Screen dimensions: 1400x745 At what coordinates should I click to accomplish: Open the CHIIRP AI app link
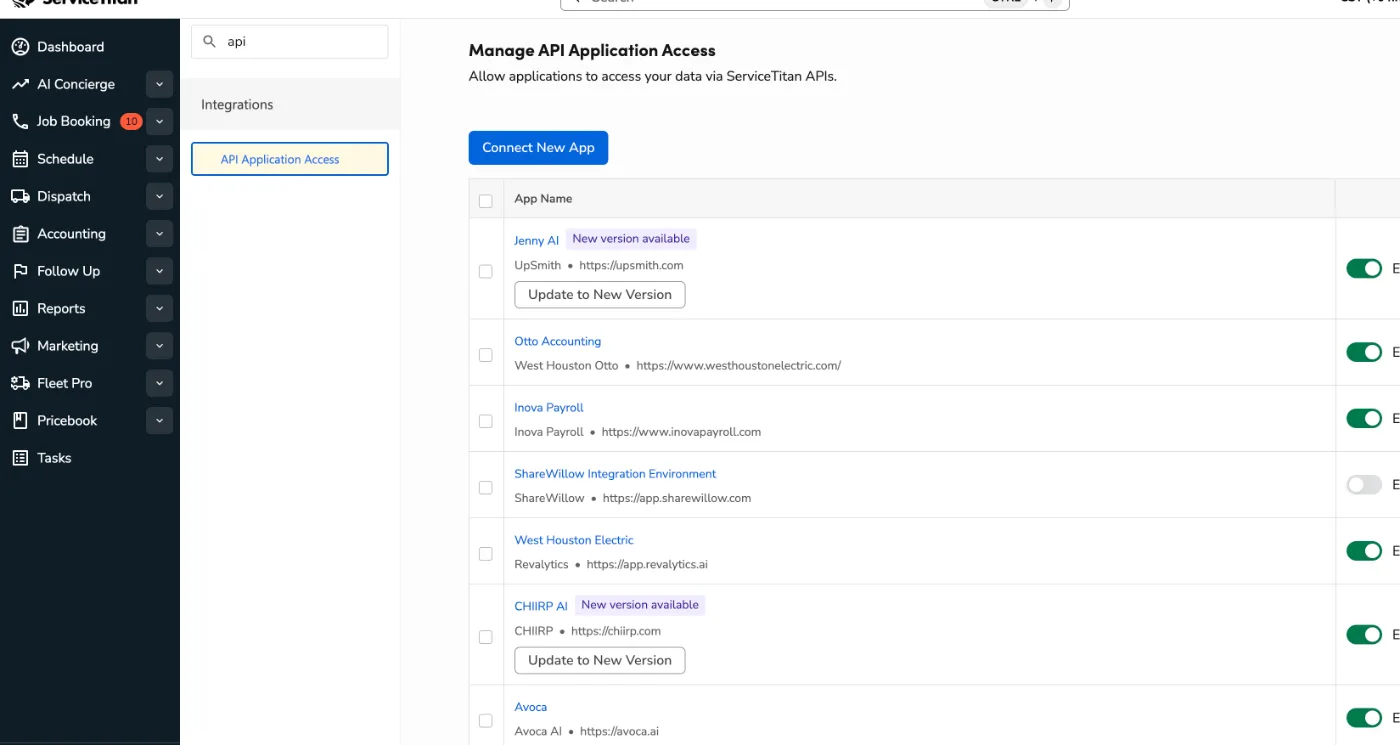click(x=541, y=606)
